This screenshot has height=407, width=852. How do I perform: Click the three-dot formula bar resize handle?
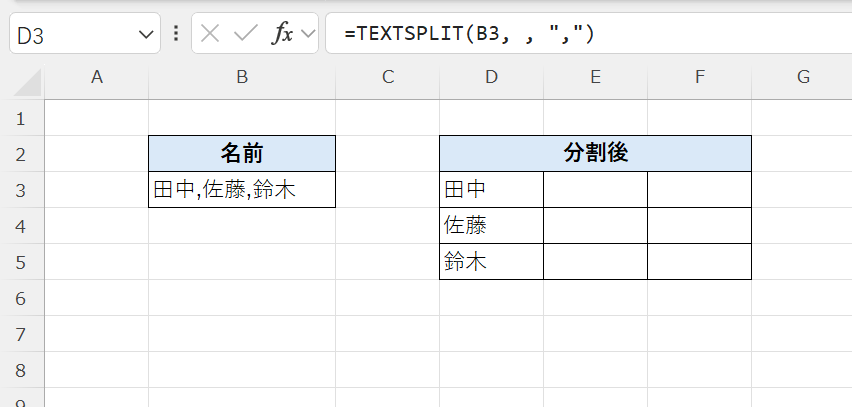pyautogui.click(x=177, y=33)
